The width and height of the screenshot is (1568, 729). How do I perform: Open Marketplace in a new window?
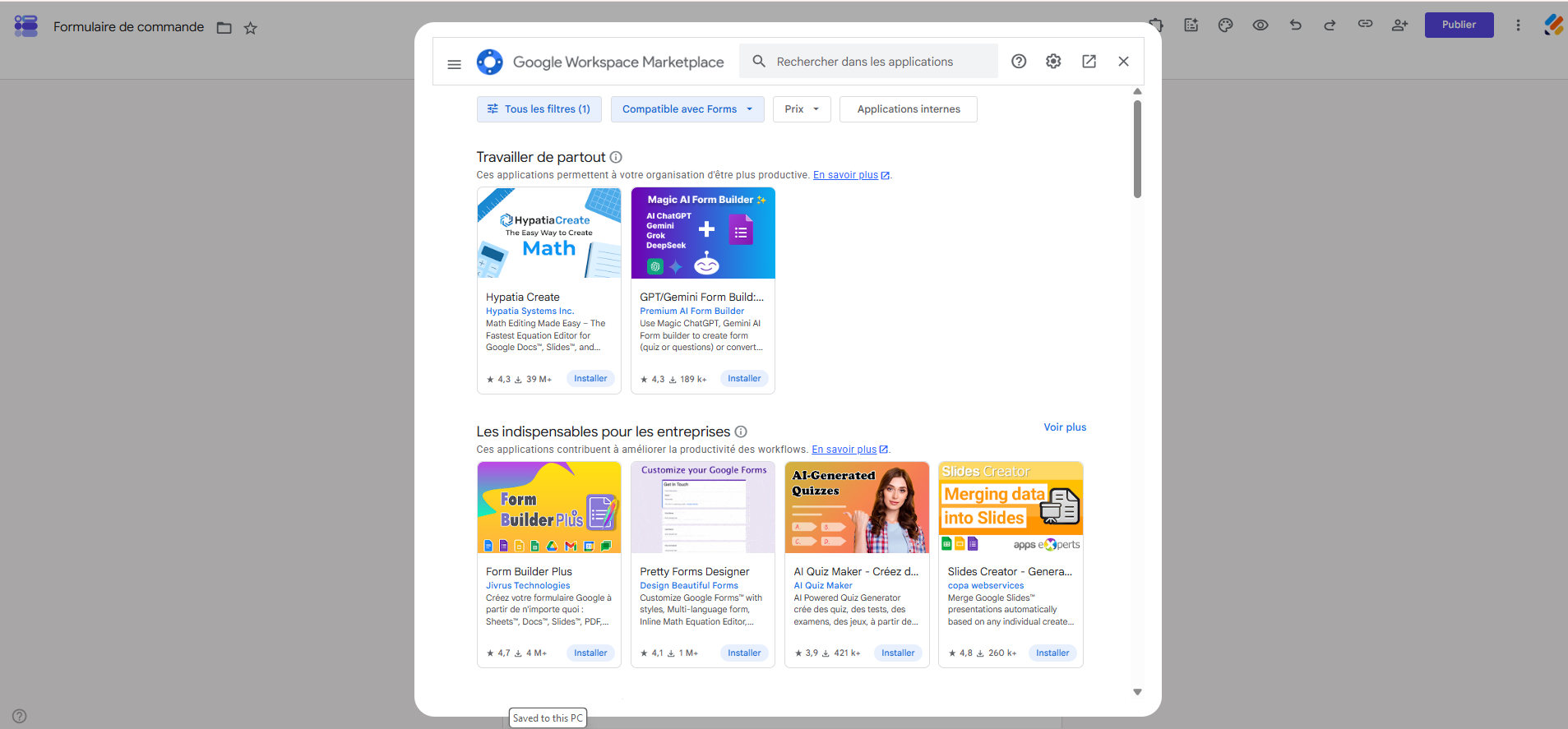pyautogui.click(x=1089, y=62)
